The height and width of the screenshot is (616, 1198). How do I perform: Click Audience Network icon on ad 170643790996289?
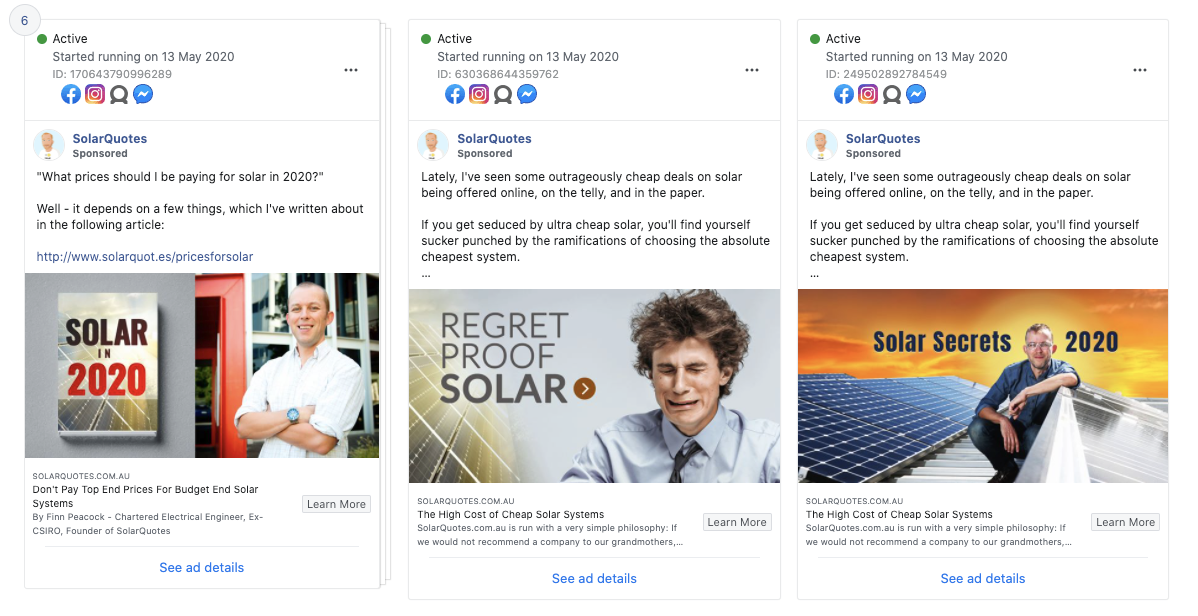click(118, 94)
